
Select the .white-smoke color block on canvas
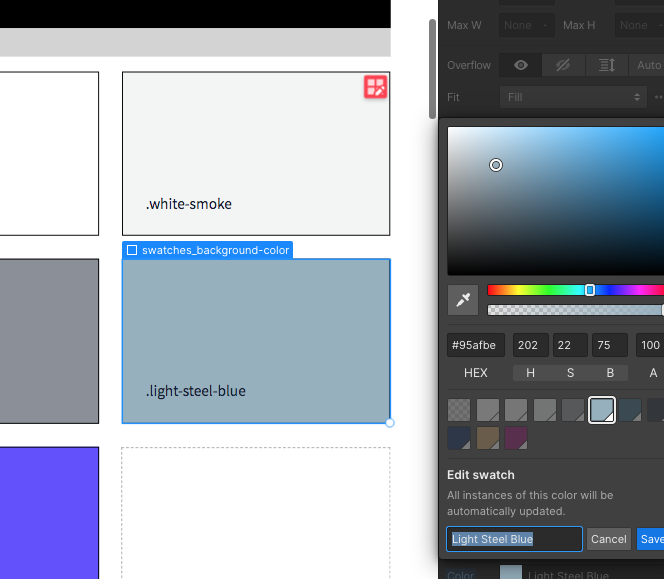tap(256, 154)
